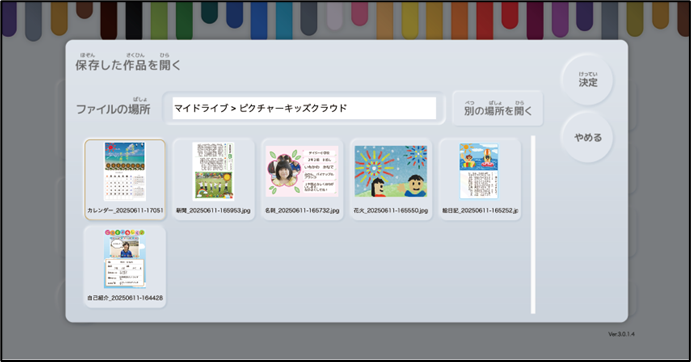Select the 絵日記 picture diary thumbnail
The width and height of the screenshot is (691, 362).
pyautogui.click(x=480, y=179)
